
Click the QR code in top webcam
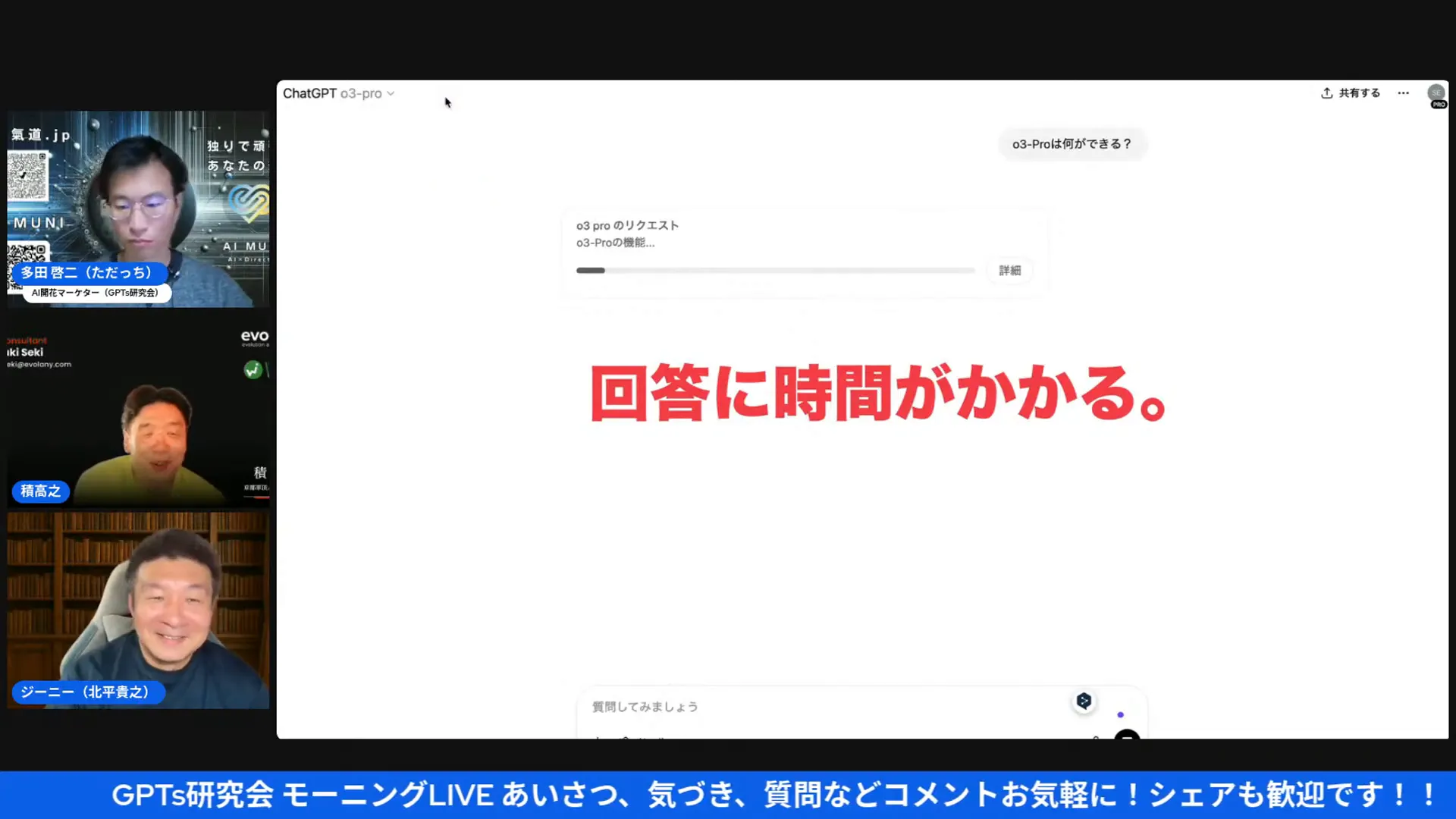28,175
